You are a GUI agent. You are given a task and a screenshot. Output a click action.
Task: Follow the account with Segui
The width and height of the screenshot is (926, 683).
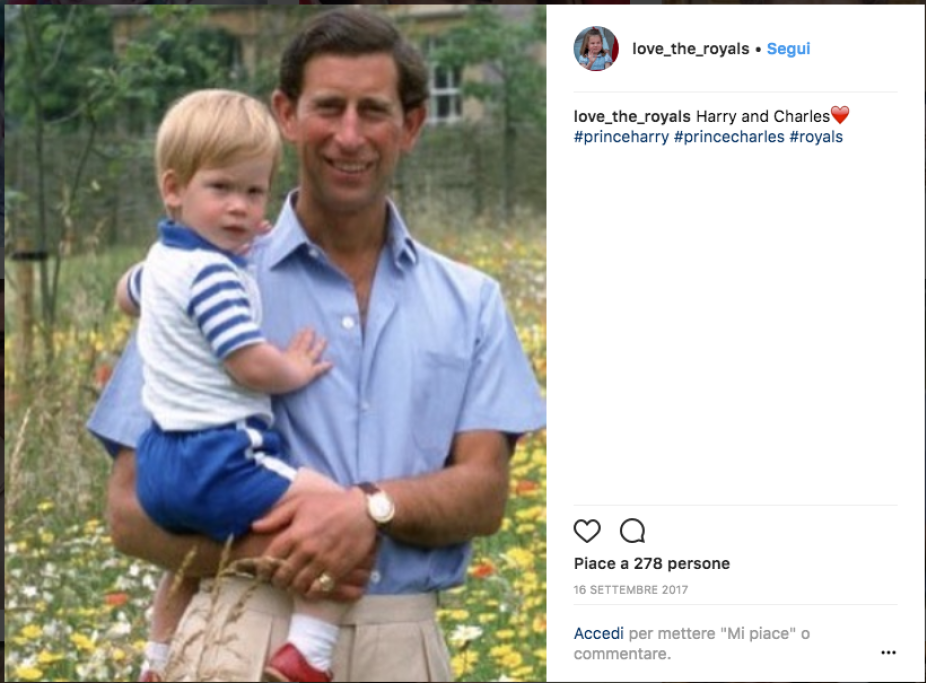pos(788,49)
